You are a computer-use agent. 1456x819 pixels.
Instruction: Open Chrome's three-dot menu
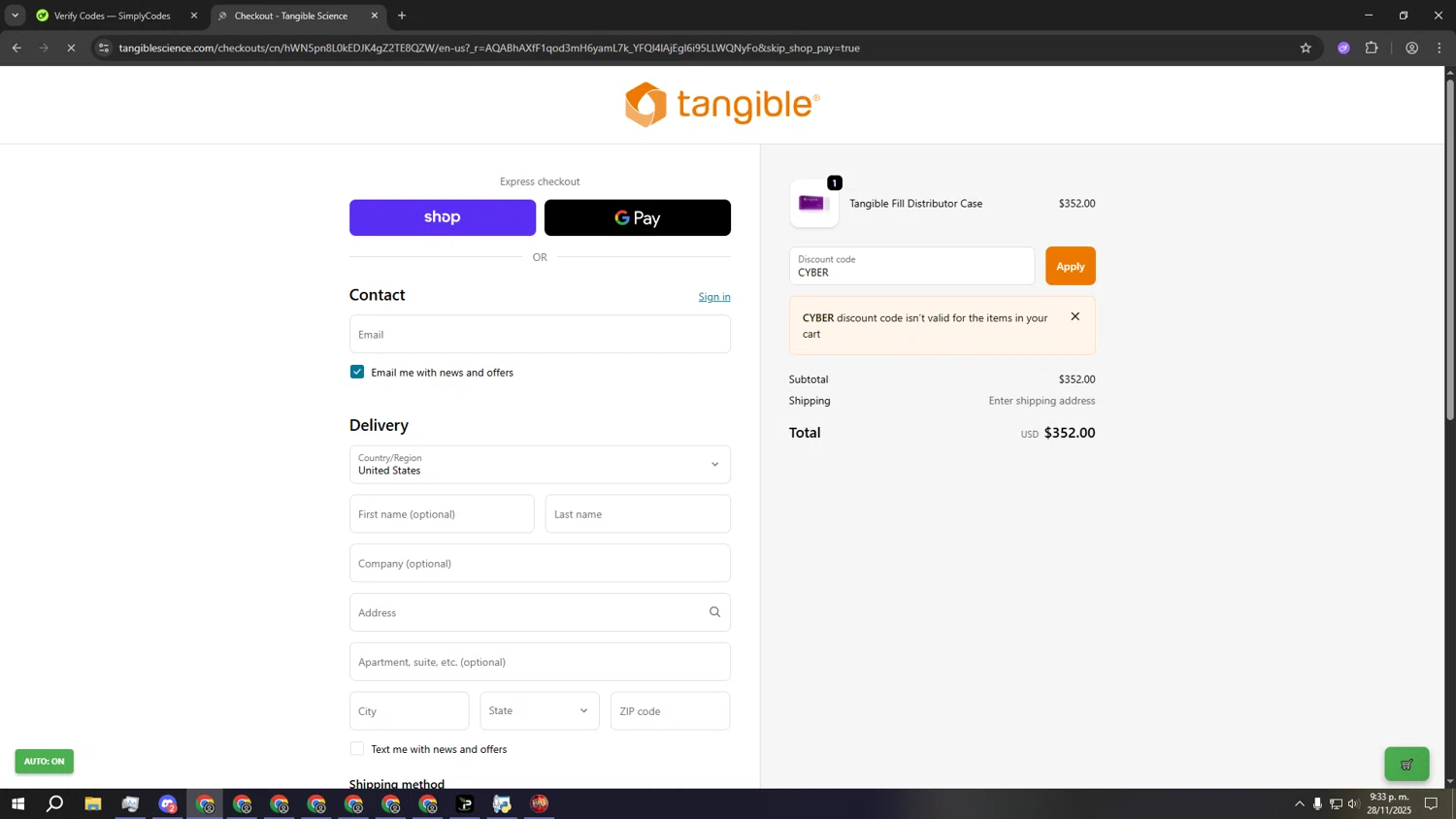[1439, 48]
